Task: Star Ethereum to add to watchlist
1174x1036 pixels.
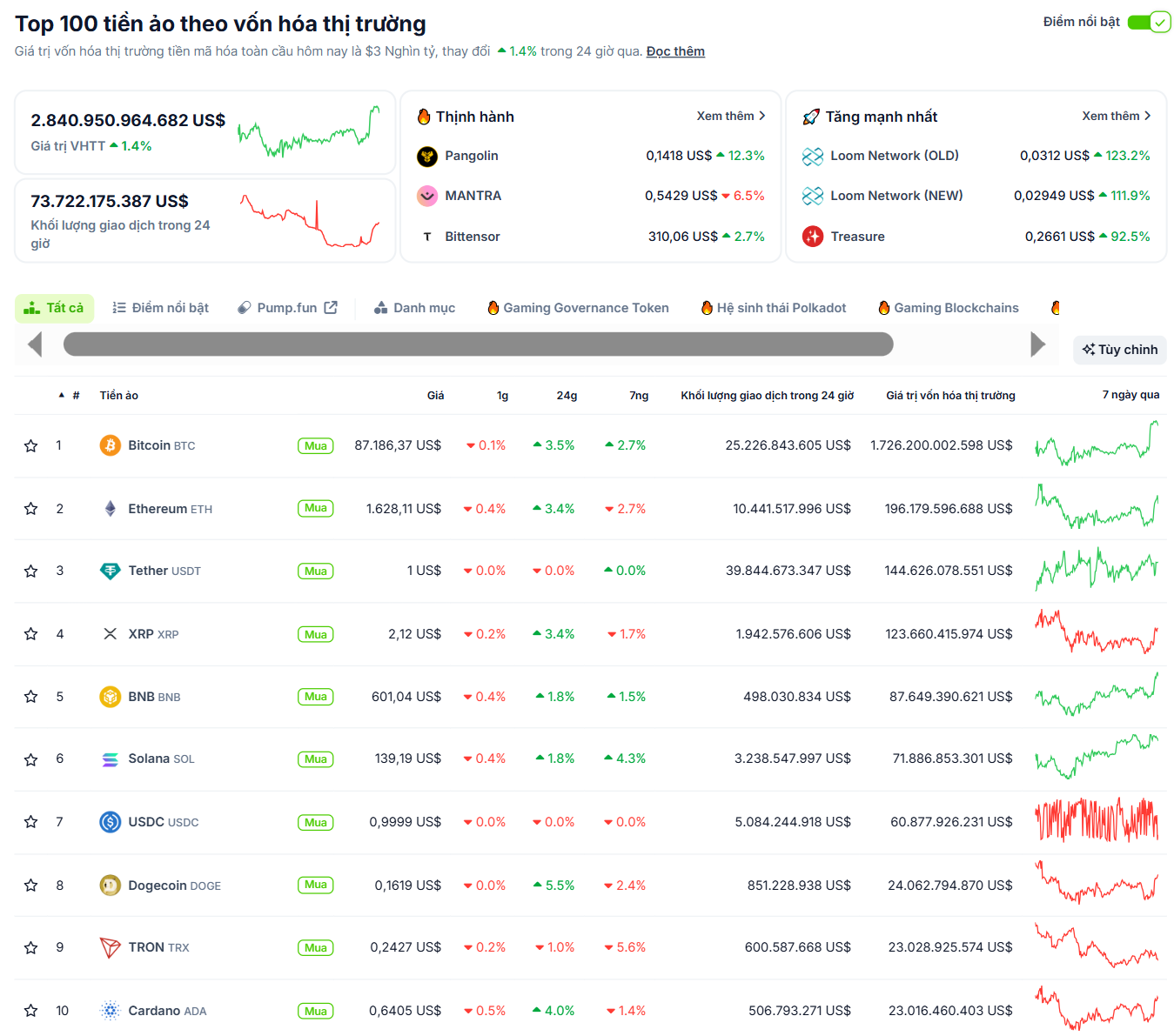Action: [31, 509]
